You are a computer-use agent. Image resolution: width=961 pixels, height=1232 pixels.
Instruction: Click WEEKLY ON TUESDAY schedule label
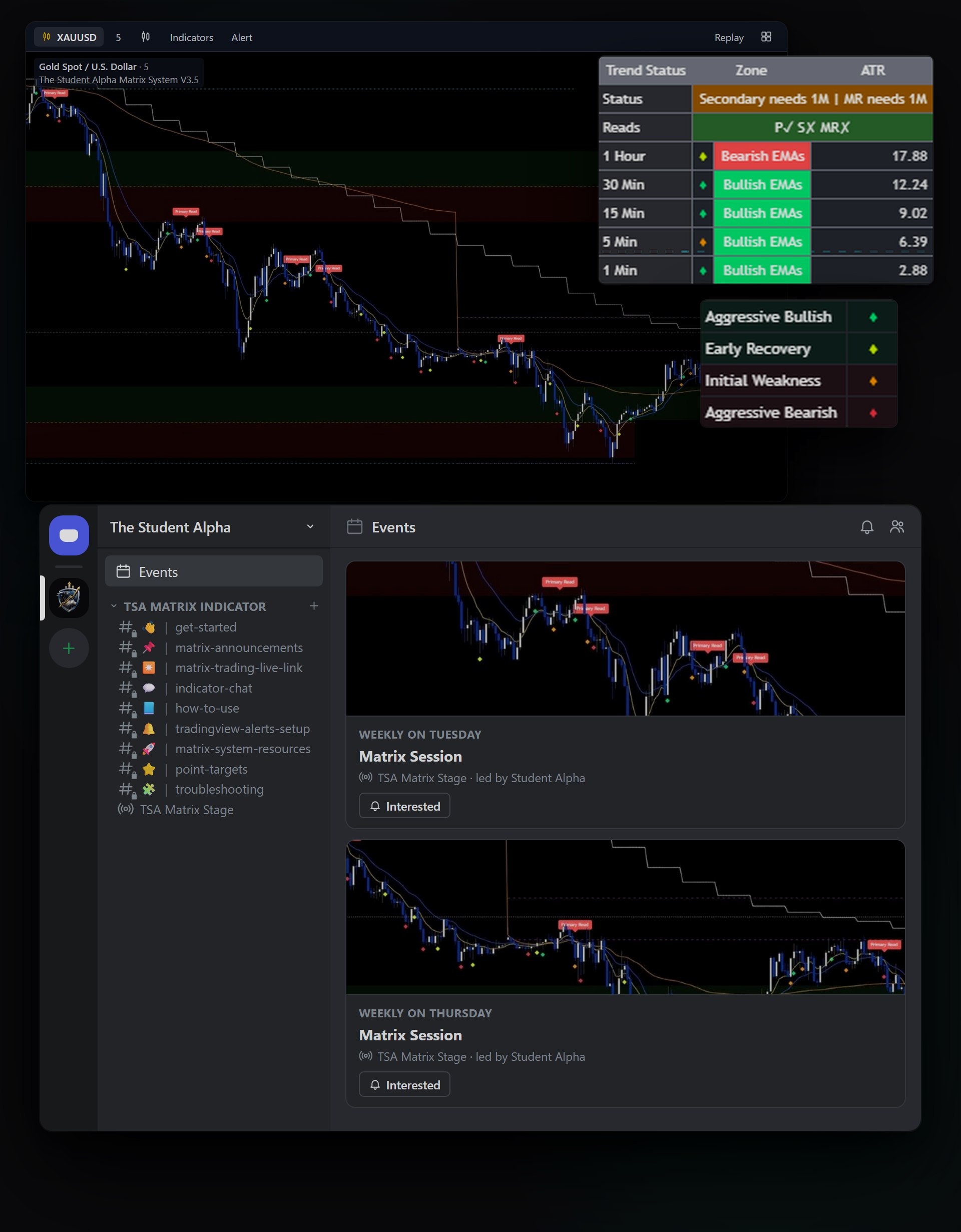tap(420, 735)
